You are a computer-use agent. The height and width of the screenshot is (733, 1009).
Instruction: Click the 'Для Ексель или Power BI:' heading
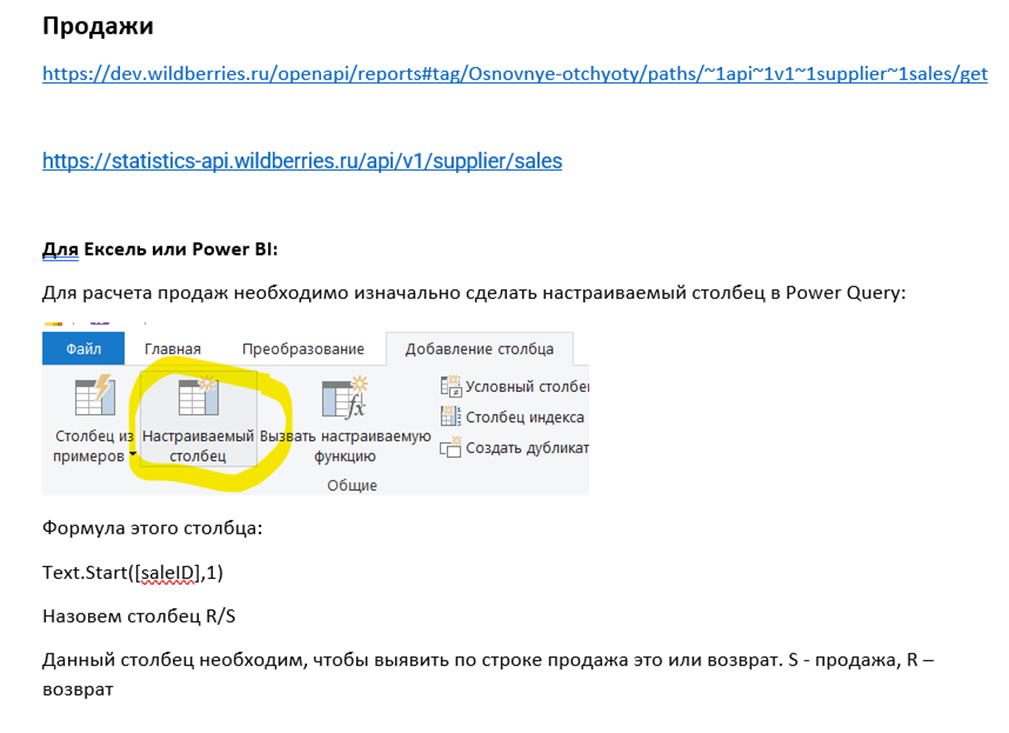coord(160,249)
